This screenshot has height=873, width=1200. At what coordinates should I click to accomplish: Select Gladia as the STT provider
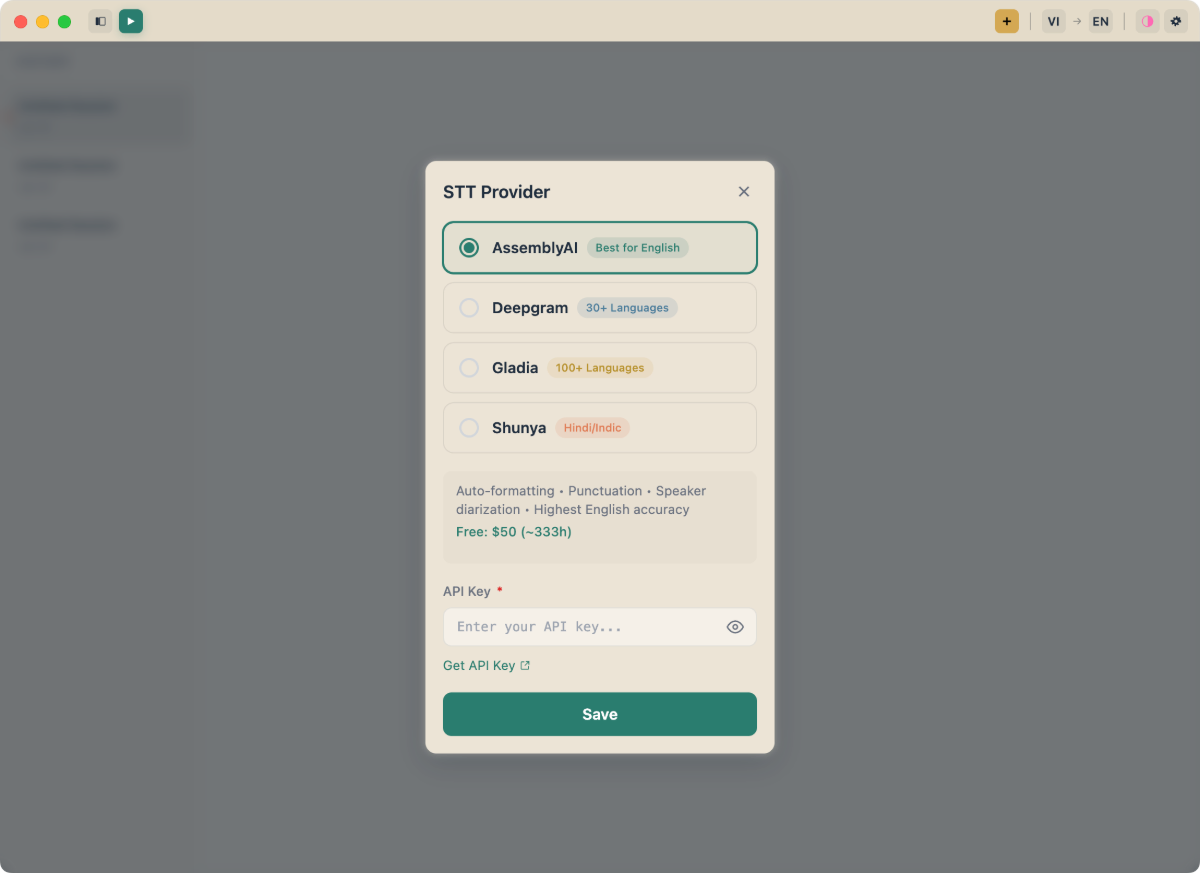point(469,367)
